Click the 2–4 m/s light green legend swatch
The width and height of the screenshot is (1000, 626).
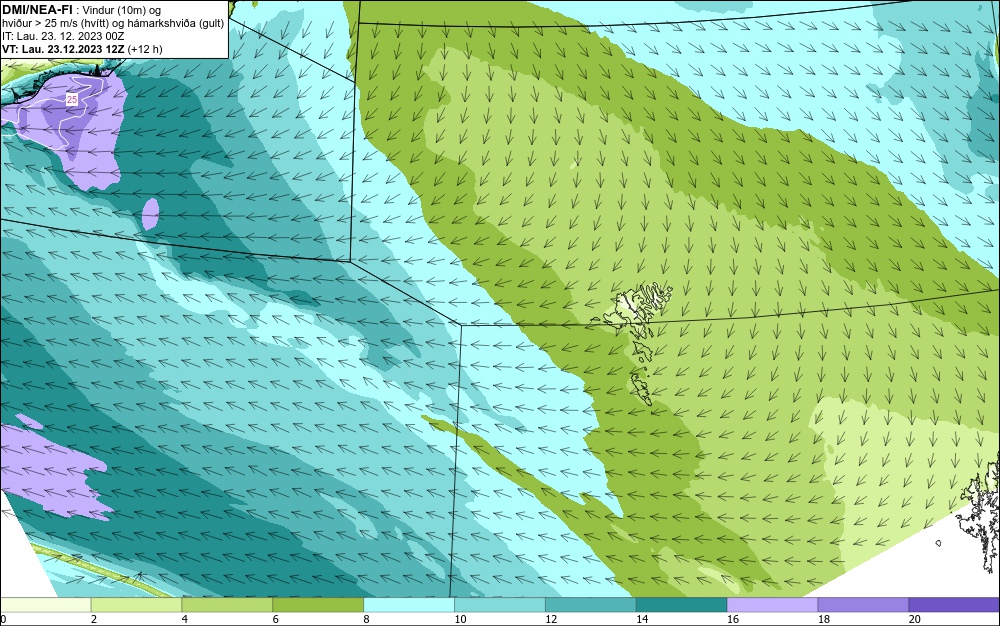tap(136, 605)
